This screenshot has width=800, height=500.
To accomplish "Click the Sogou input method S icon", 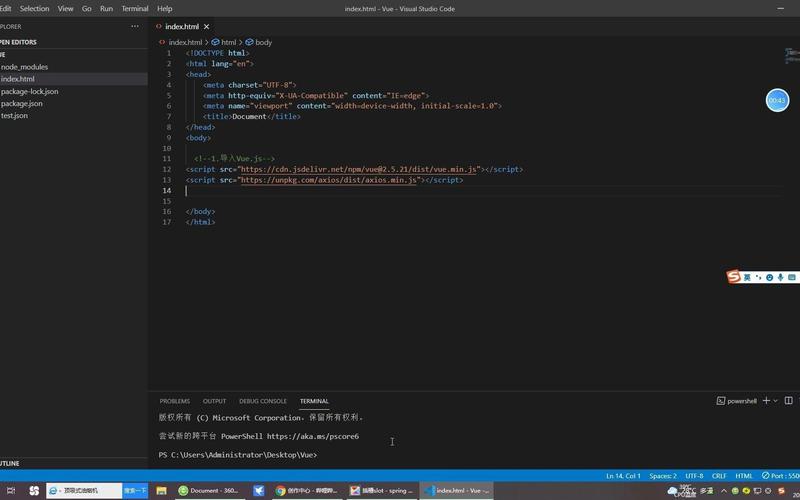I will tap(734, 277).
